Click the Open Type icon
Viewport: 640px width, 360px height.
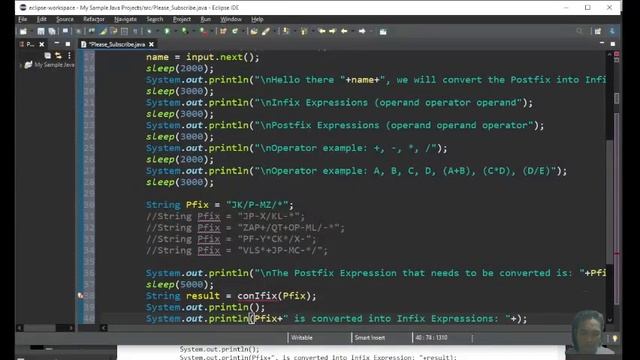pyautogui.click(x=254, y=31)
